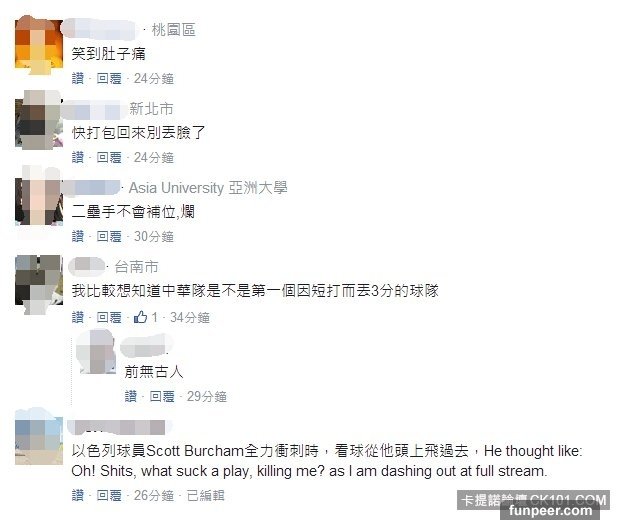Reply to the comment about 中華隊 短打

tap(109, 317)
